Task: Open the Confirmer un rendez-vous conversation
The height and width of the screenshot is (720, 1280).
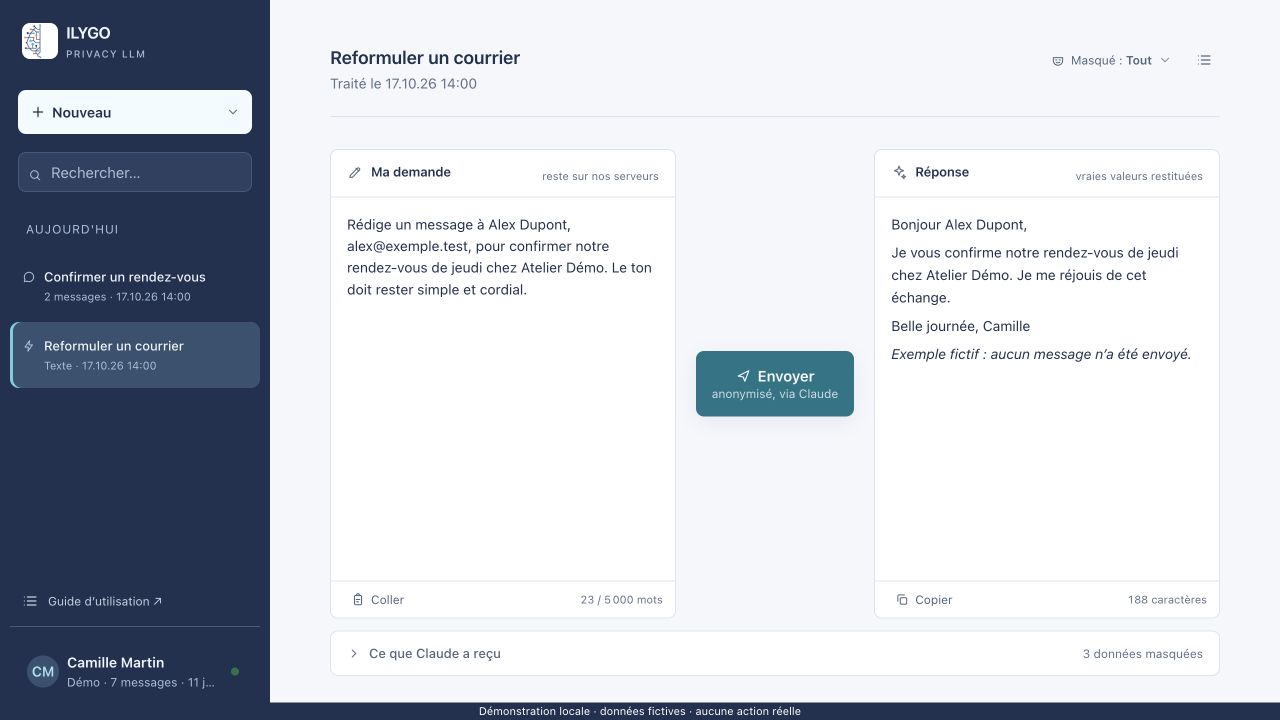Action: (135, 286)
